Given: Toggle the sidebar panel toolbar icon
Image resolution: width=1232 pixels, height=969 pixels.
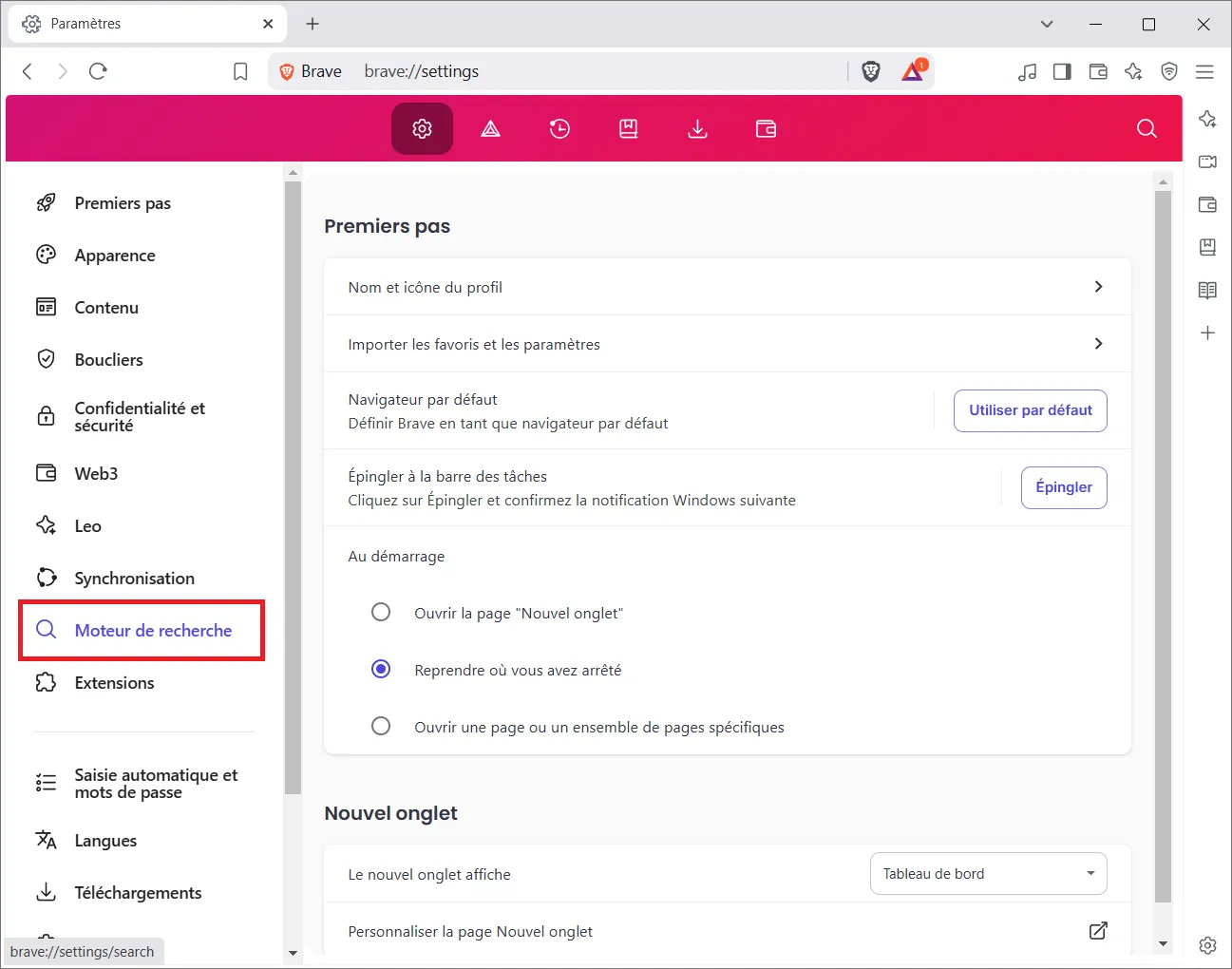Looking at the screenshot, I should 1062,71.
